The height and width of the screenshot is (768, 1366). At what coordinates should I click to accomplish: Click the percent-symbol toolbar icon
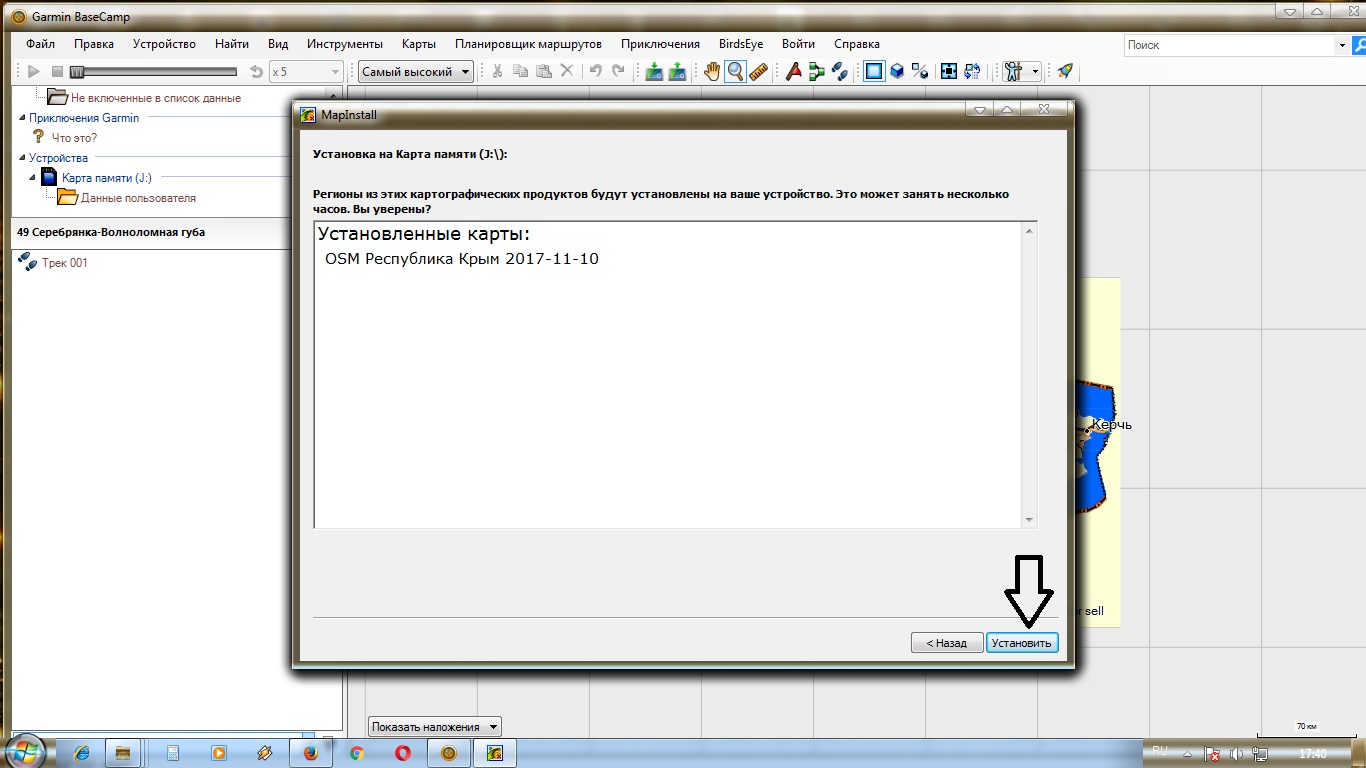tap(920, 71)
